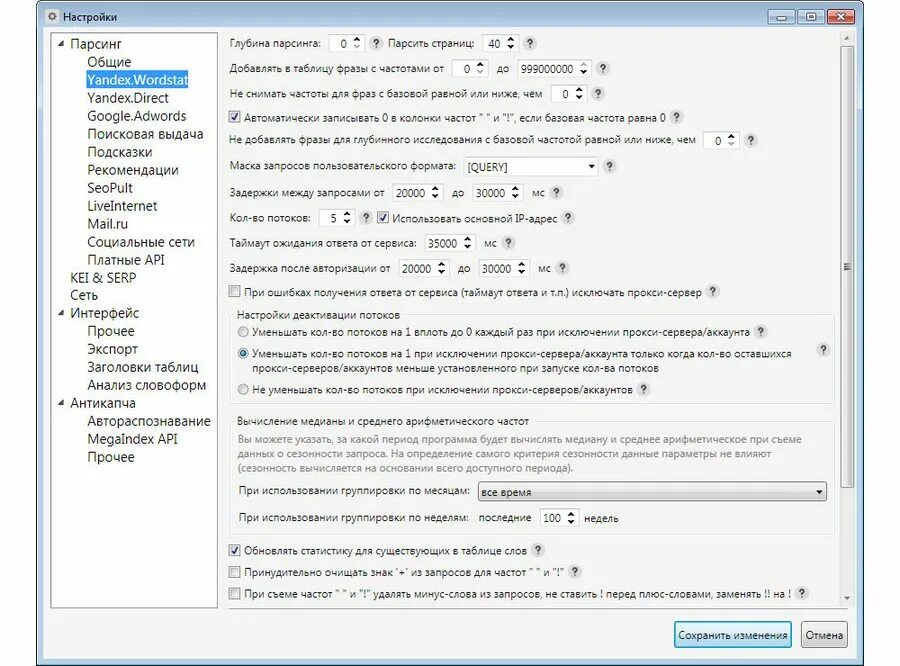900x666 pixels.
Task: Click help icon for second deactivation radio option
Action: click(x=823, y=350)
